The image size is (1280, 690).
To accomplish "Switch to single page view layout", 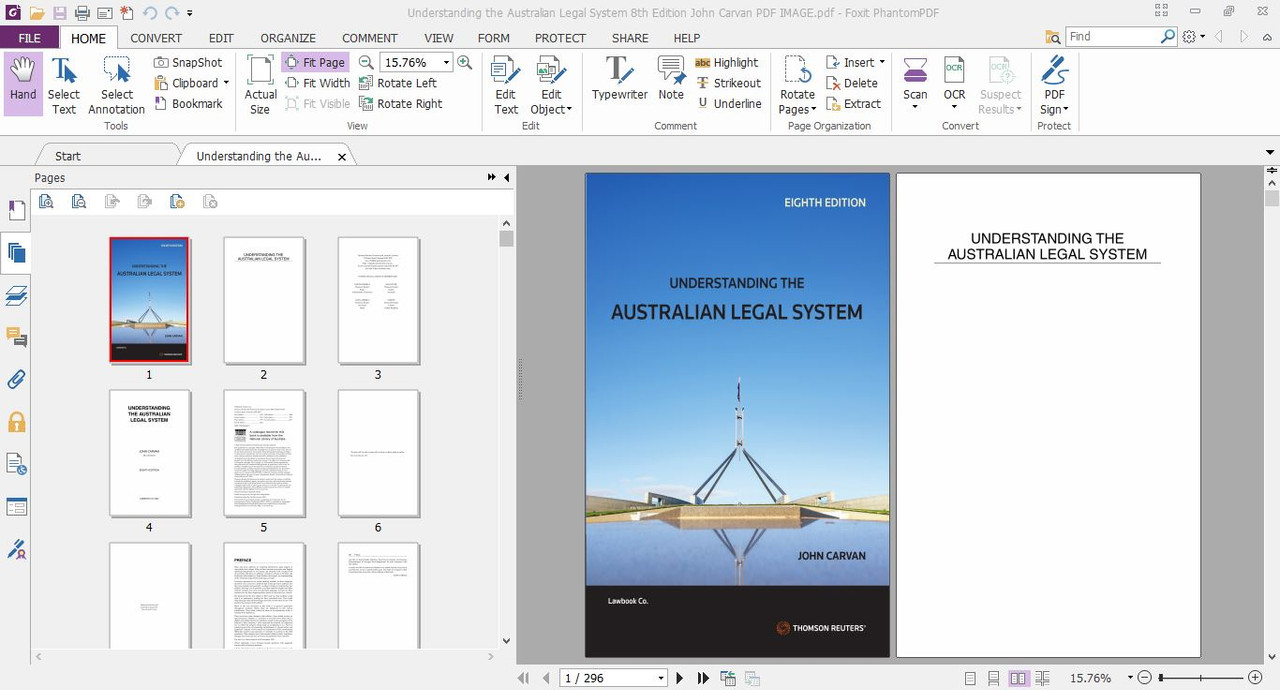I will click(970, 678).
